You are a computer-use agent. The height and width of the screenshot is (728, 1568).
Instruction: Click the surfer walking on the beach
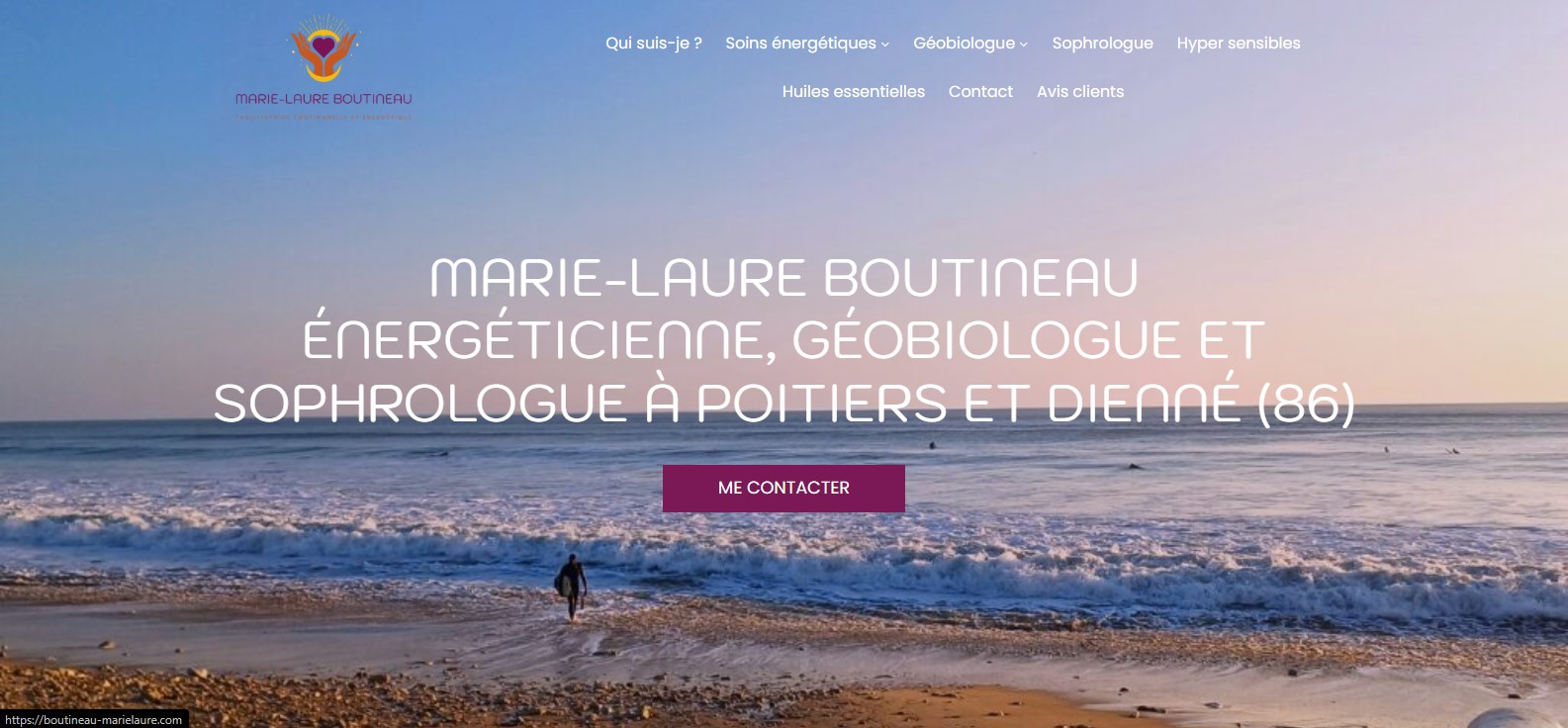click(571, 588)
